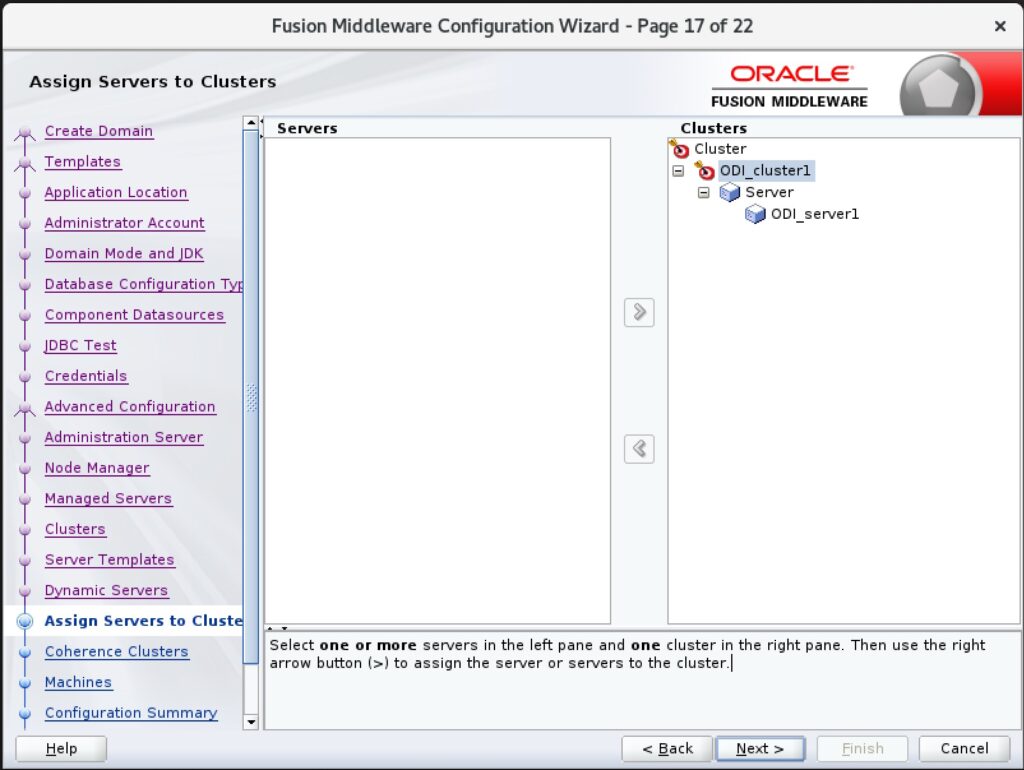Image resolution: width=1024 pixels, height=770 pixels.
Task: Open Administration Server step
Action: [123, 438]
